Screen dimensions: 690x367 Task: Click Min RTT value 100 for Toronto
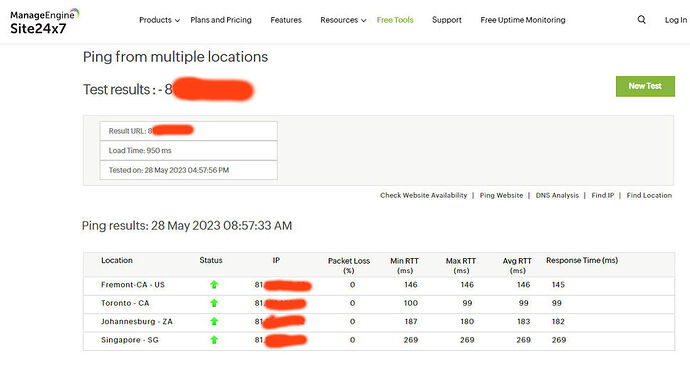411,303
